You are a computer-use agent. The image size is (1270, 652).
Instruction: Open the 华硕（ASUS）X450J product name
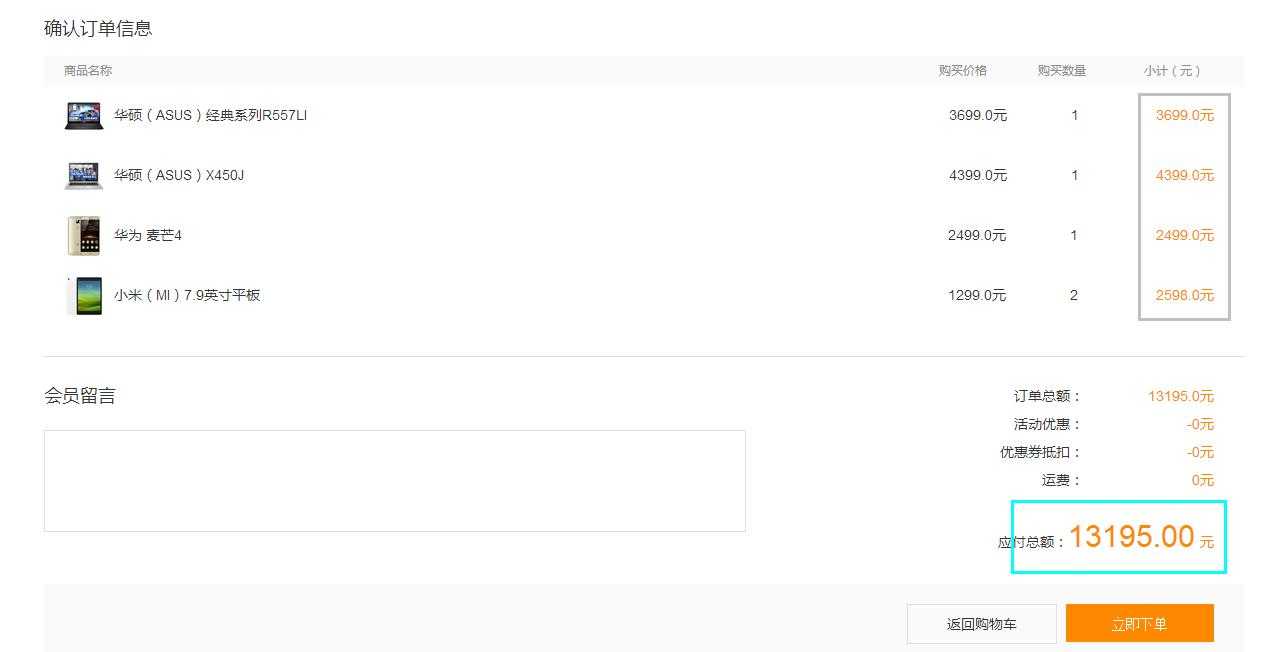(179, 176)
